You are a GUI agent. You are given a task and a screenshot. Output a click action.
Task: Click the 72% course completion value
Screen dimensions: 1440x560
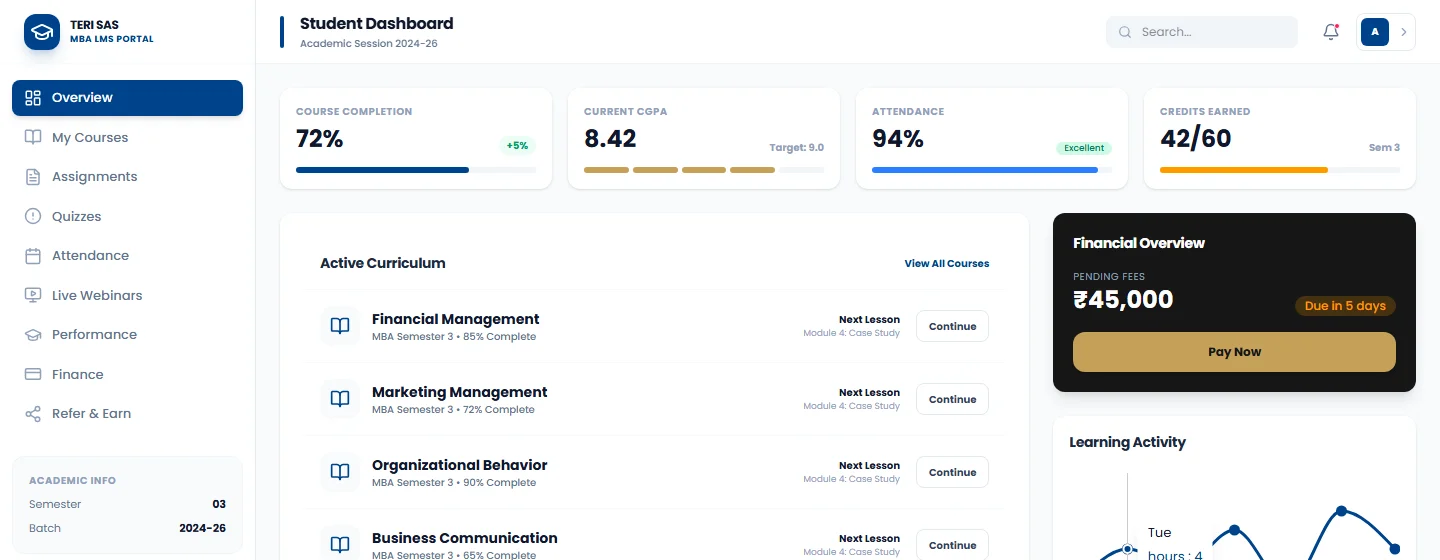319,139
